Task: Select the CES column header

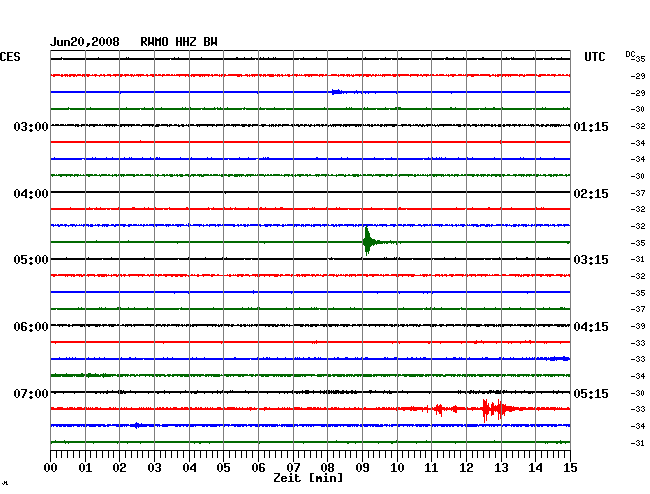Action: [10, 57]
